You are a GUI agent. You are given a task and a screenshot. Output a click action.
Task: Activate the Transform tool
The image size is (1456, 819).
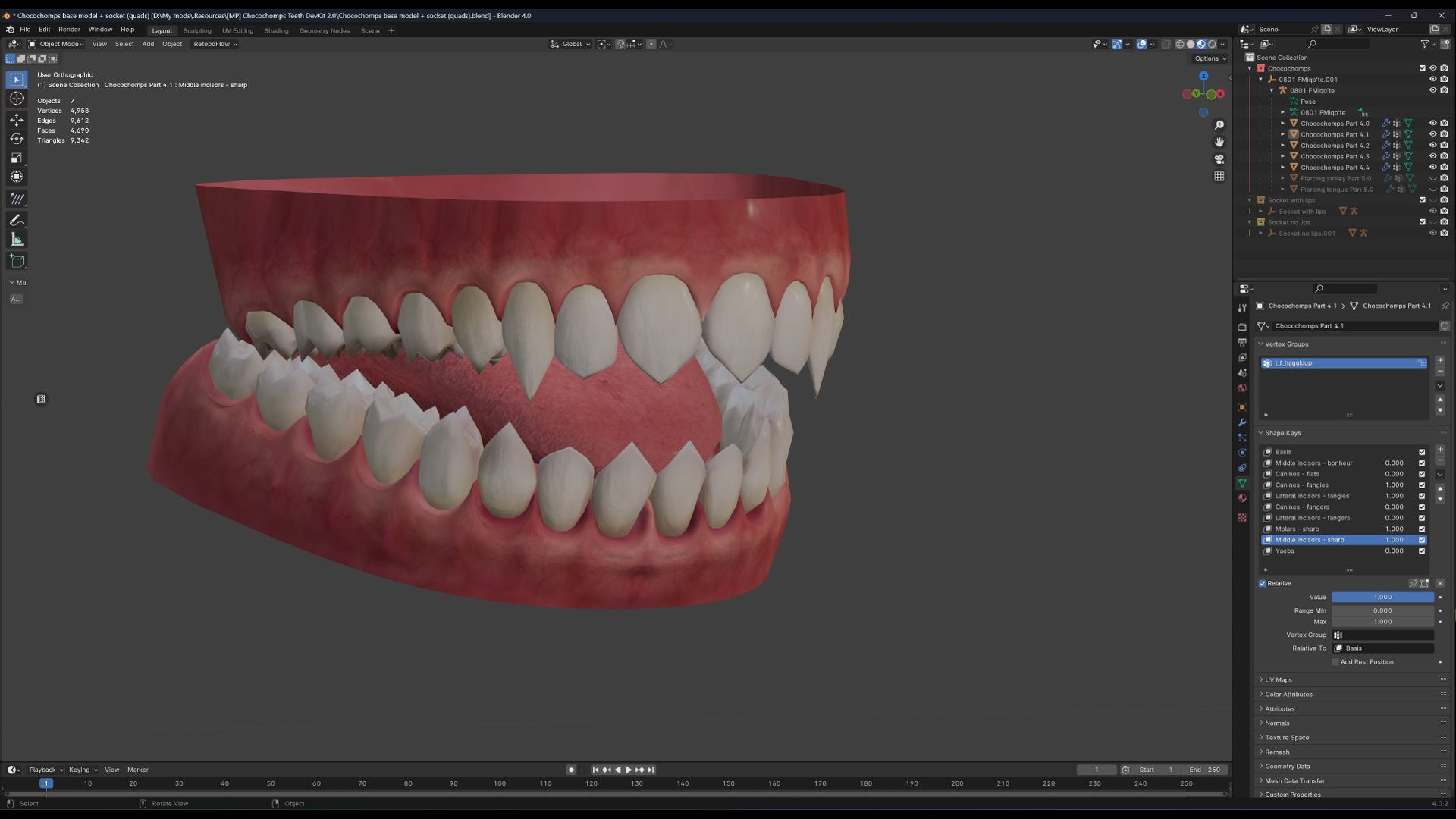tap(17, 177)
